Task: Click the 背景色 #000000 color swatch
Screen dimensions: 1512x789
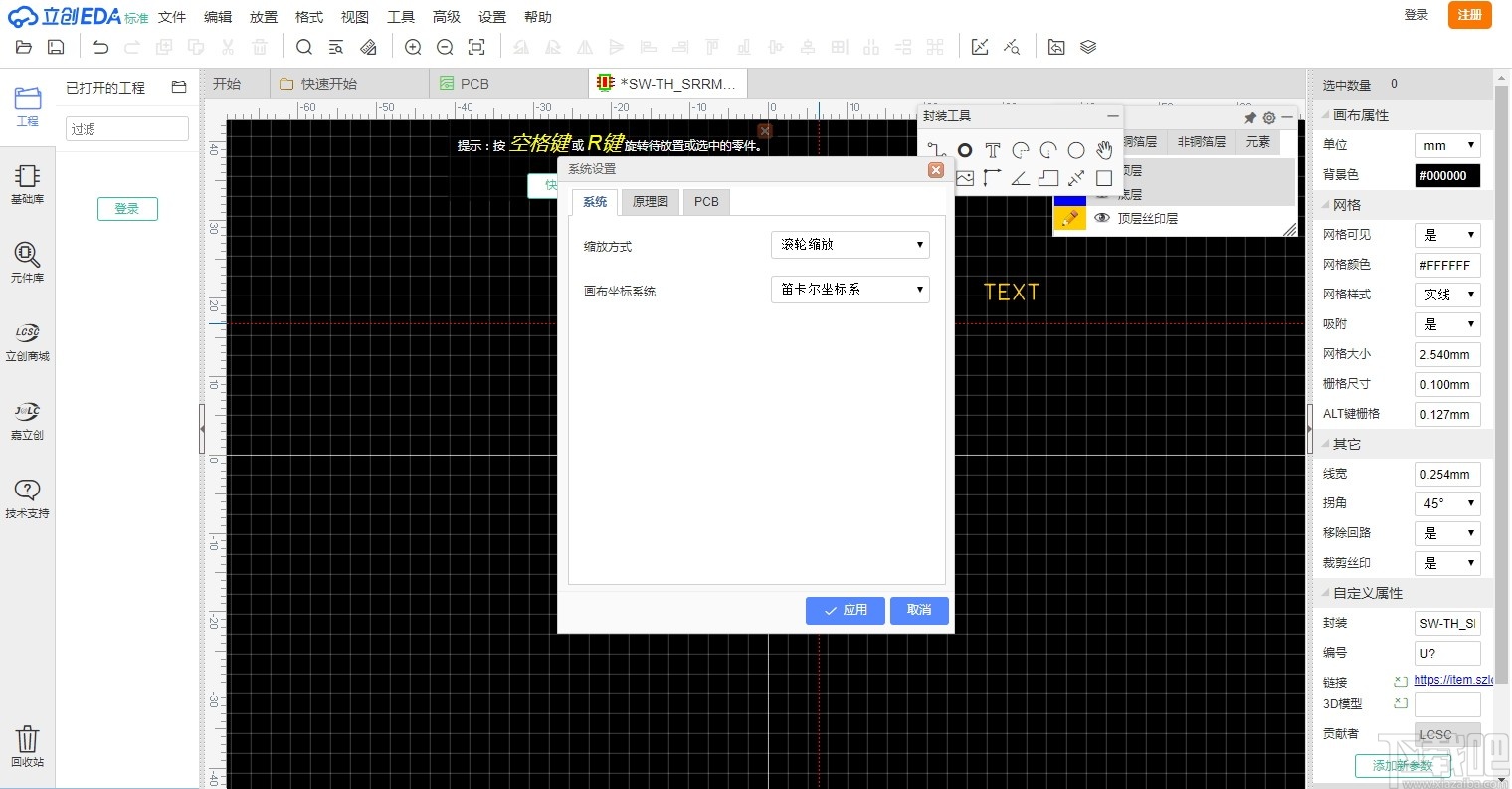Action: click(x=1447, y=175)
